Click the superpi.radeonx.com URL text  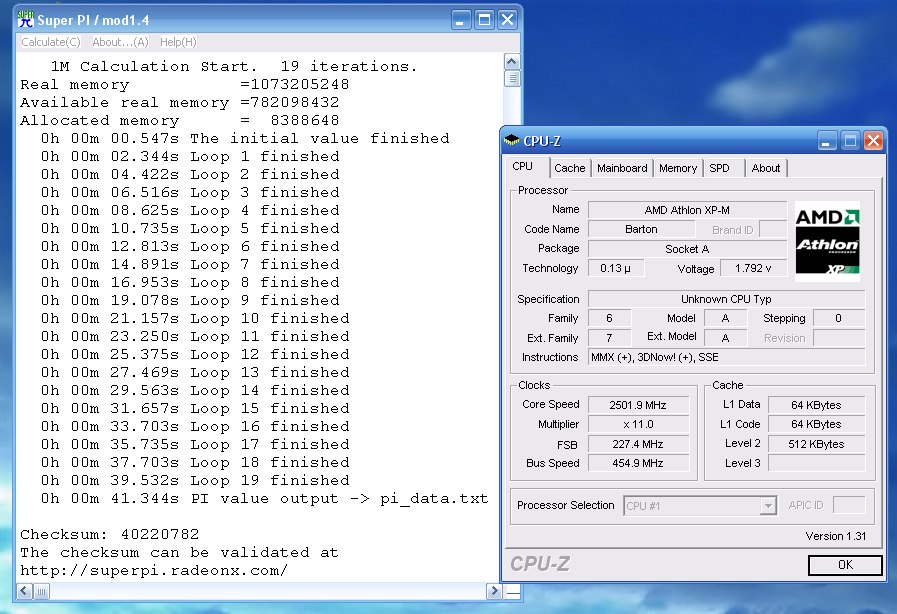[154, 571]
